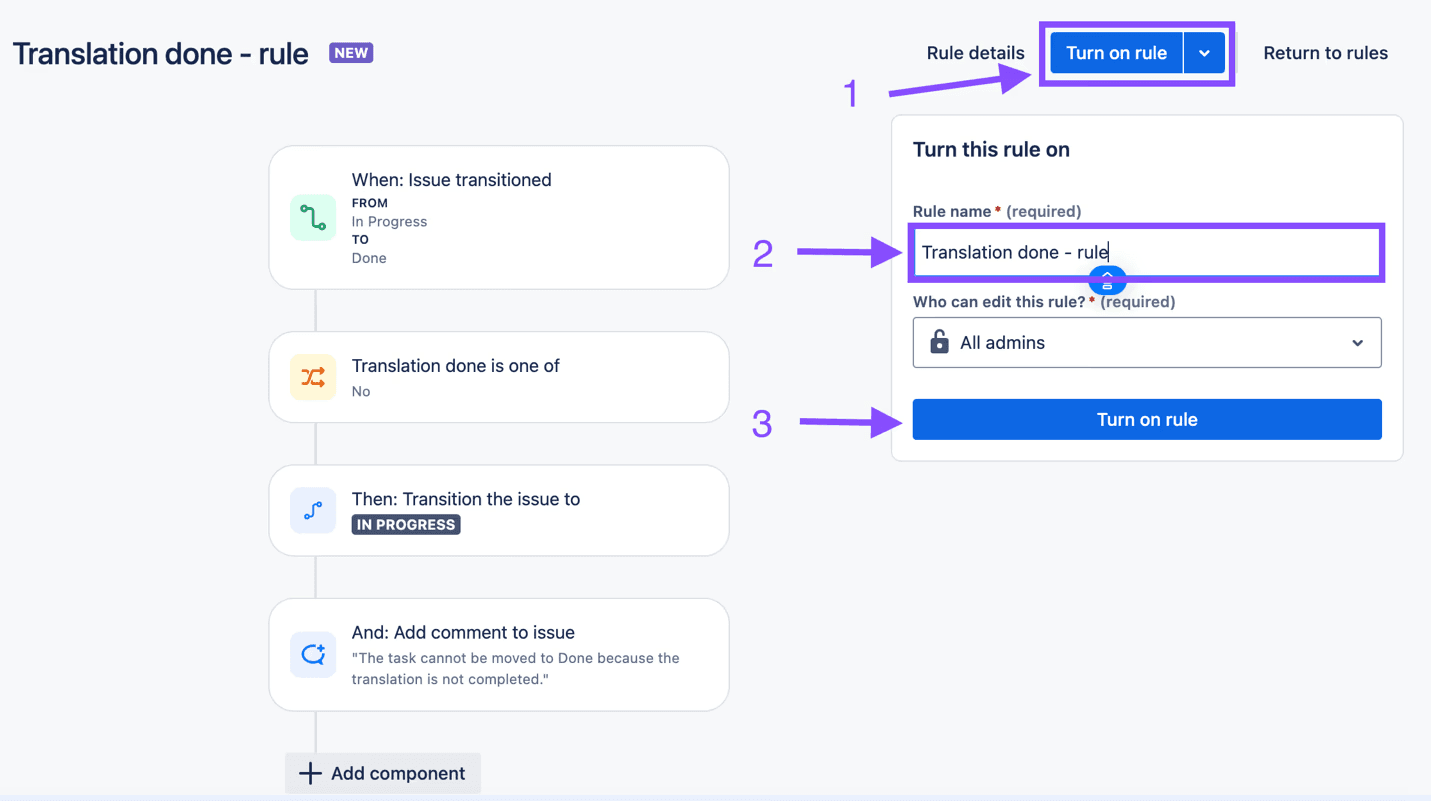Select the Then: Transition the issue step
Image resolution: width=1431 pixels, height=801 pixels.
(498, 510)
